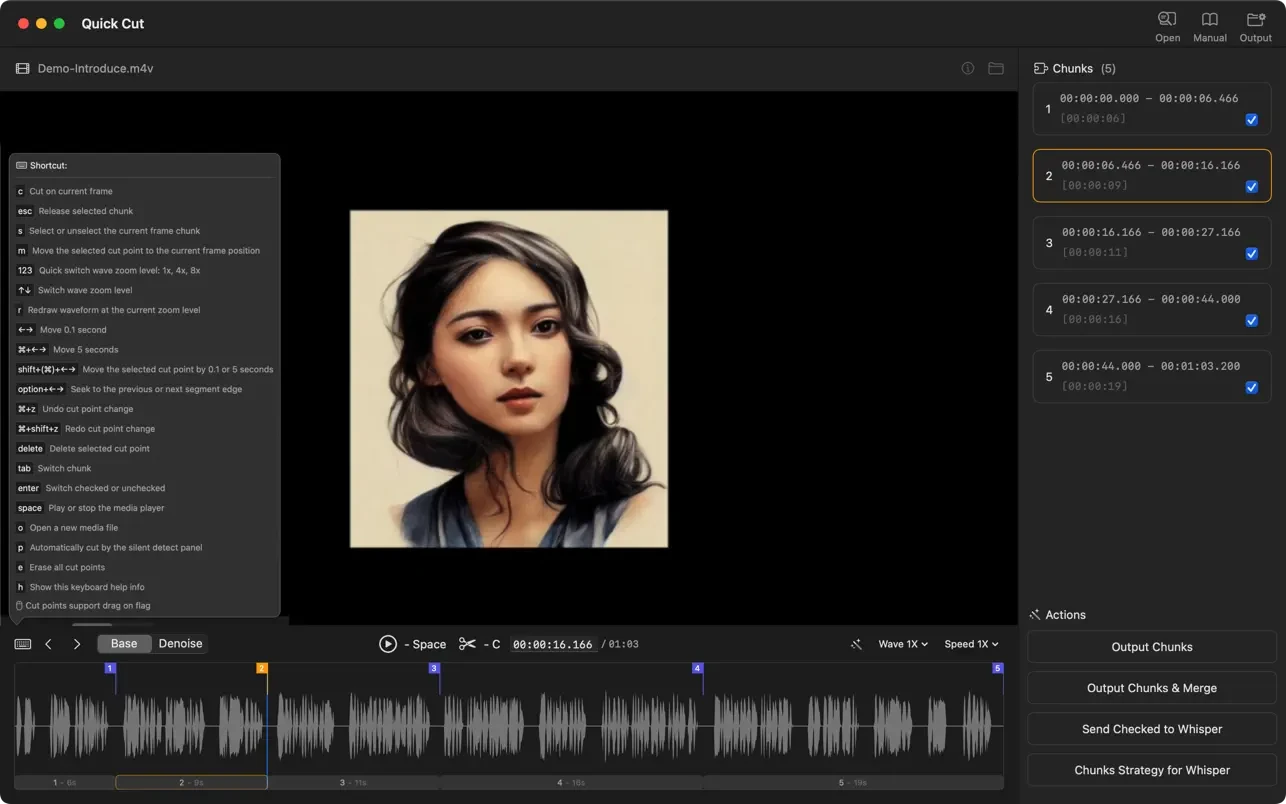Click the file info icon
This screenshot has height=804, width=1286.
967,69
